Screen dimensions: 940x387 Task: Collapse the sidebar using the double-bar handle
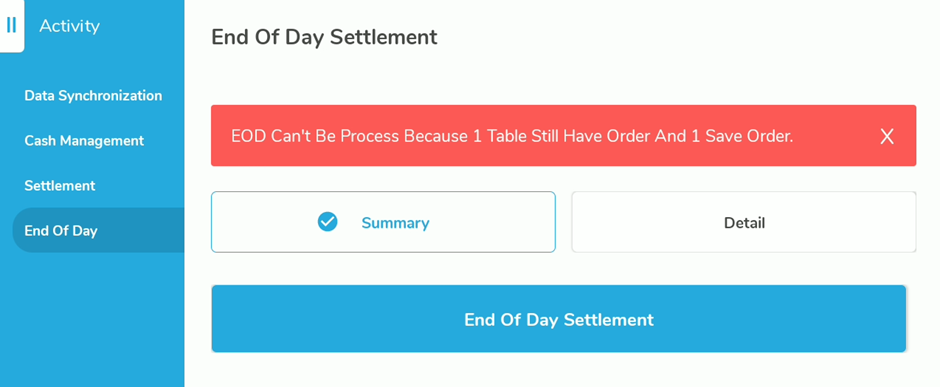[x=11, y=26]
